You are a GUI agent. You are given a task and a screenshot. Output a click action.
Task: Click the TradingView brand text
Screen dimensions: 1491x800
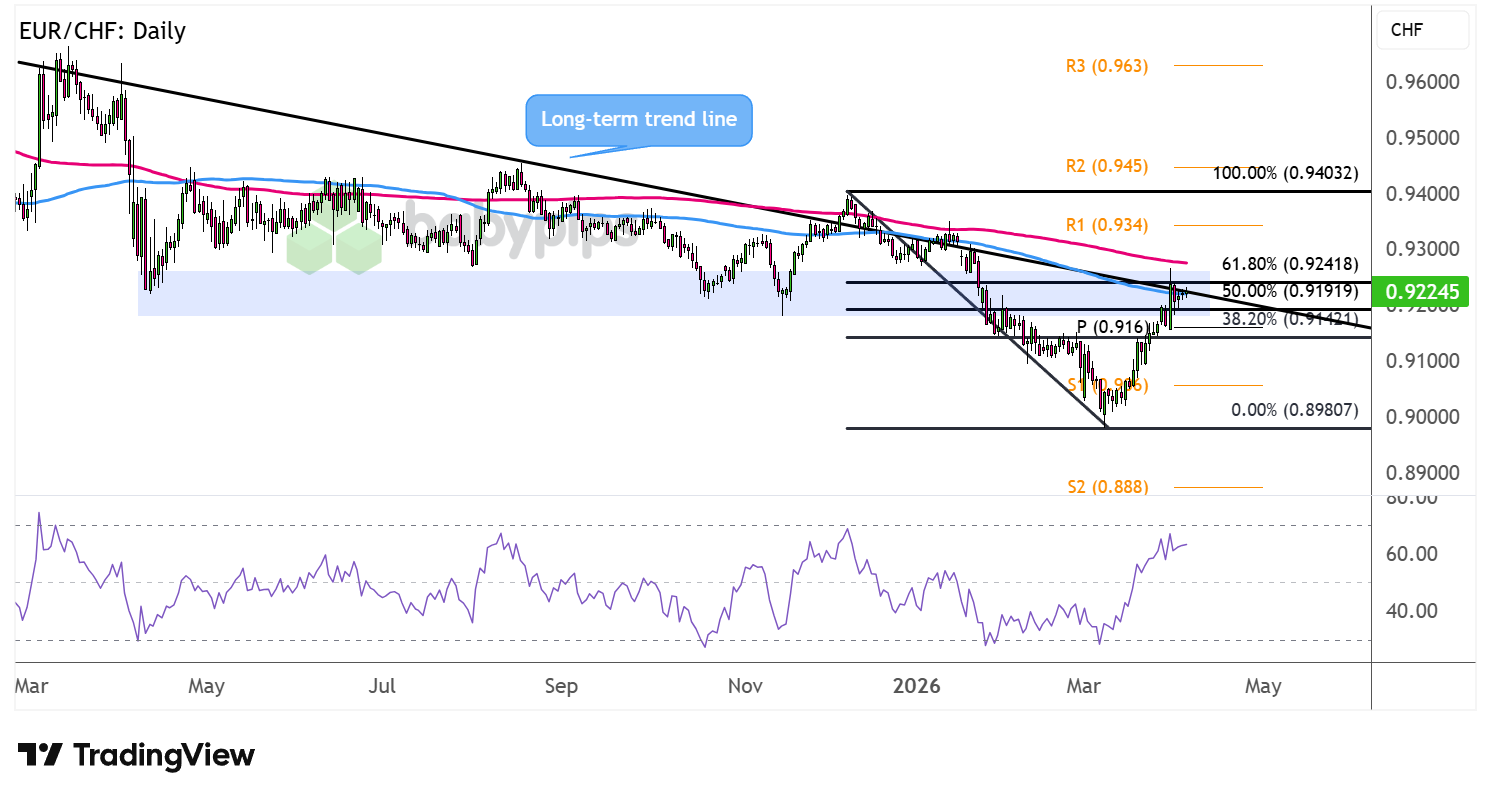[x=165, y=755]
